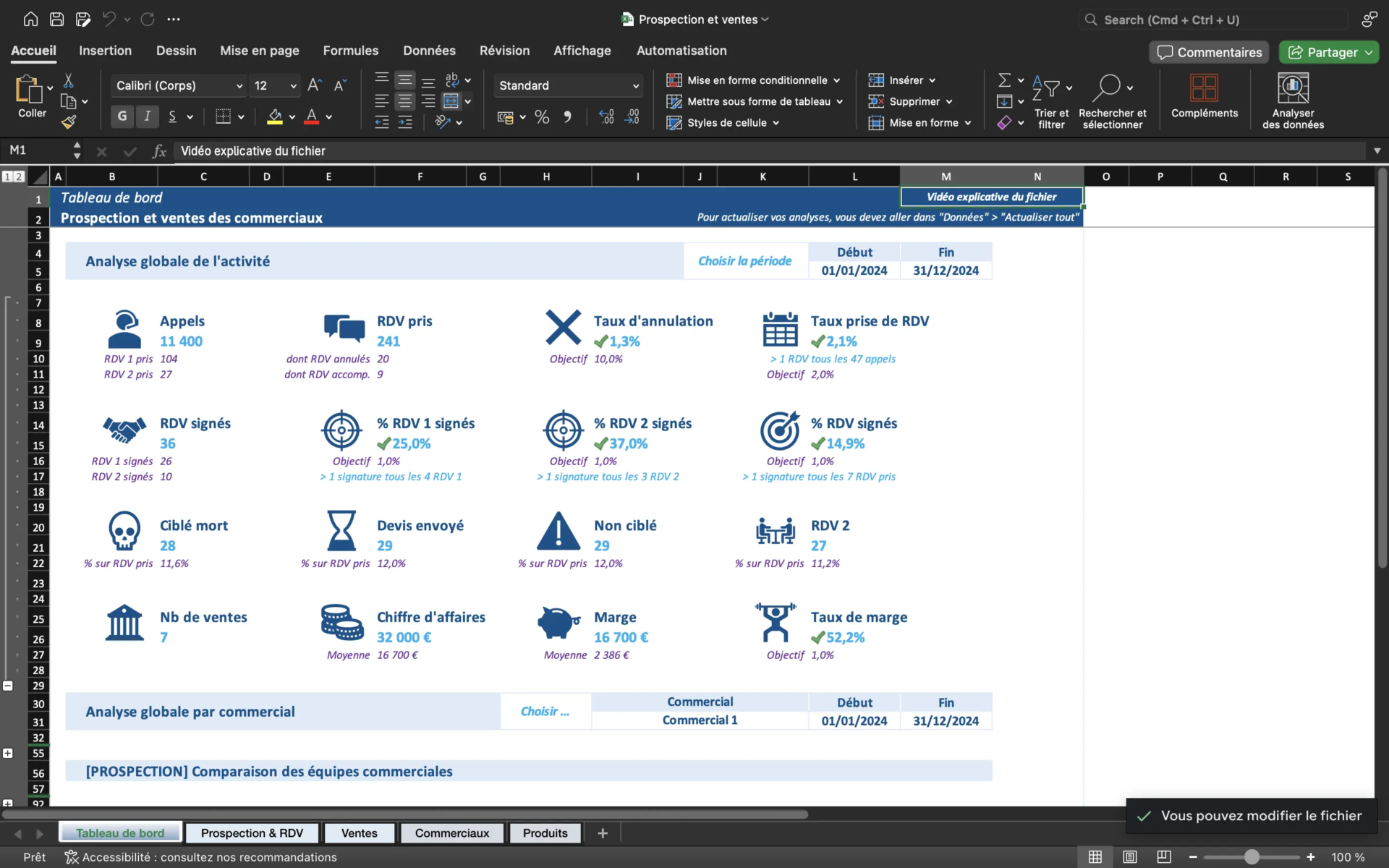Paste using the Coller clipboard icon
The image size is (1389, 868).
click(x=29, y=90)
